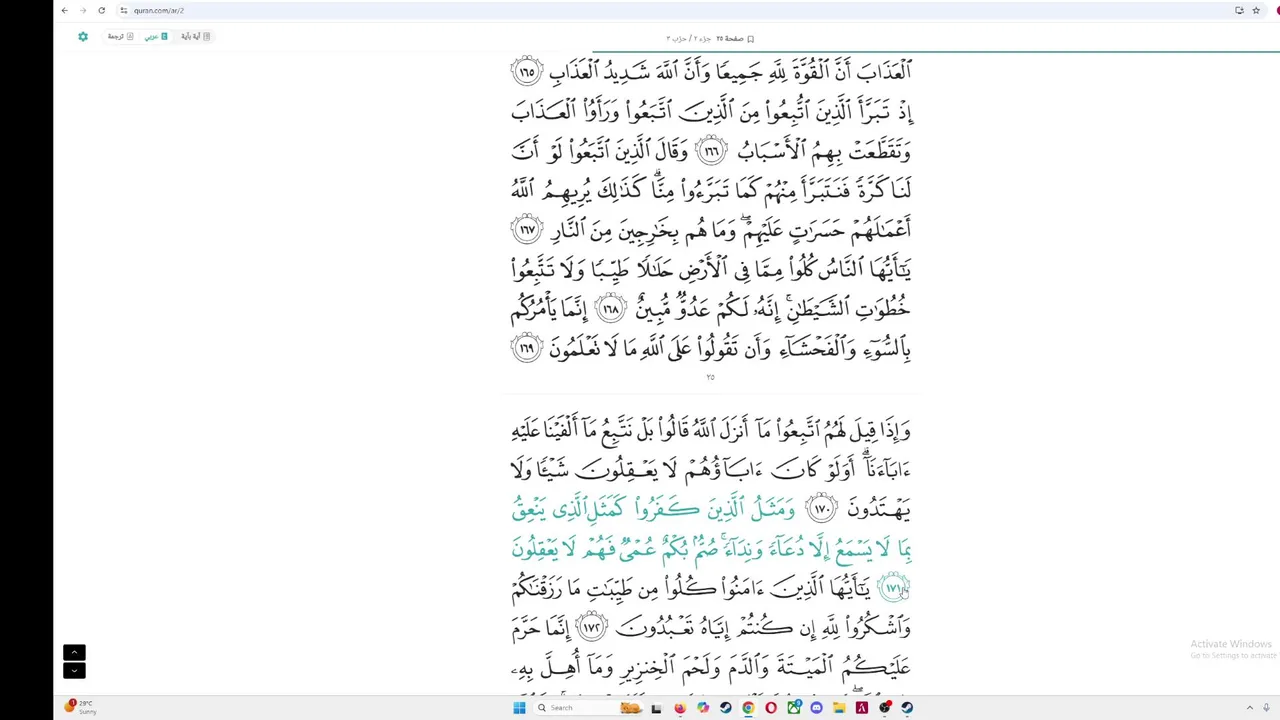
Task: Open the Windows Start menu
Action: 519,708
